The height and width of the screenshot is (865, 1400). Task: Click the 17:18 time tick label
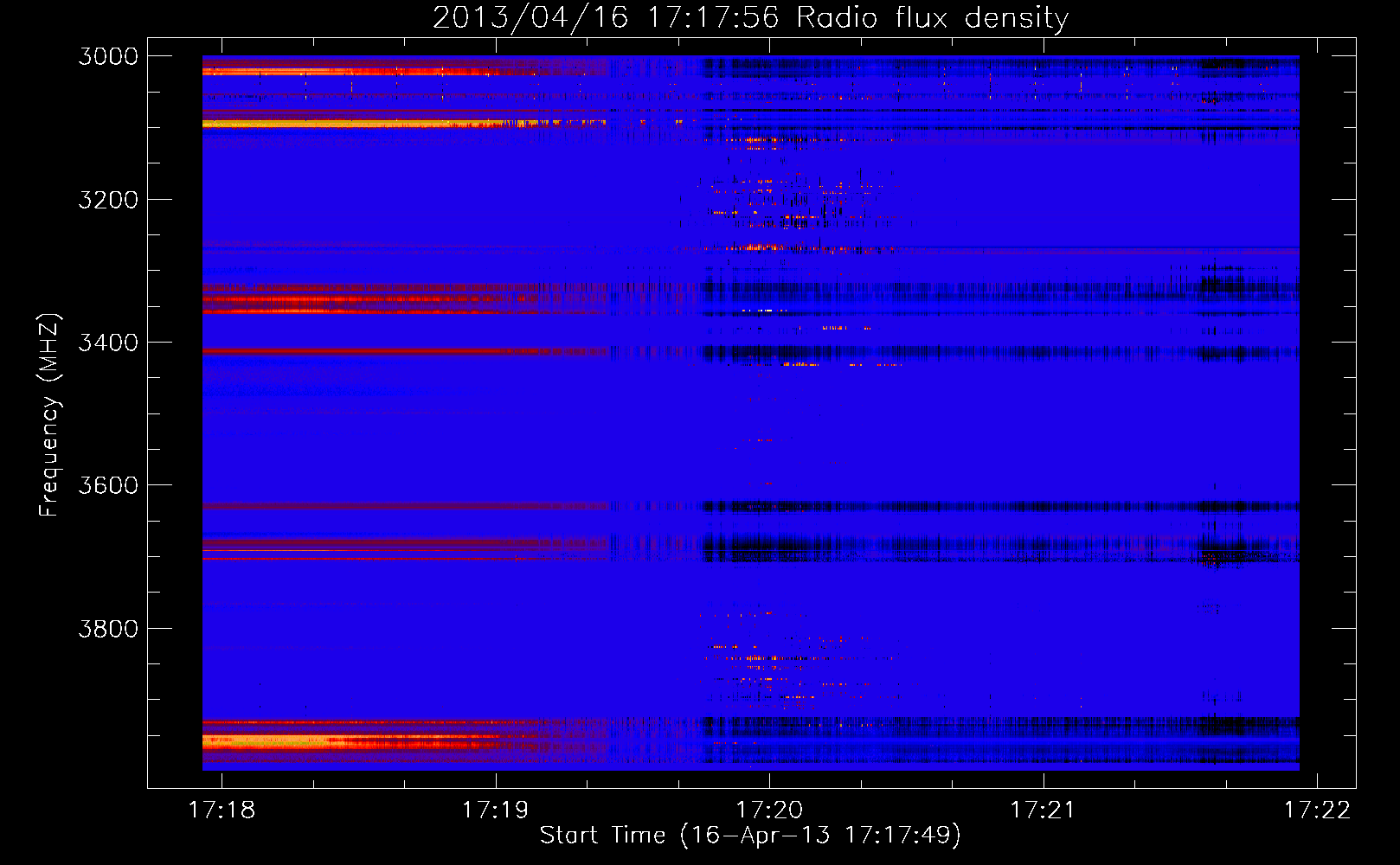pyautogui.click(x=222, y=810)
